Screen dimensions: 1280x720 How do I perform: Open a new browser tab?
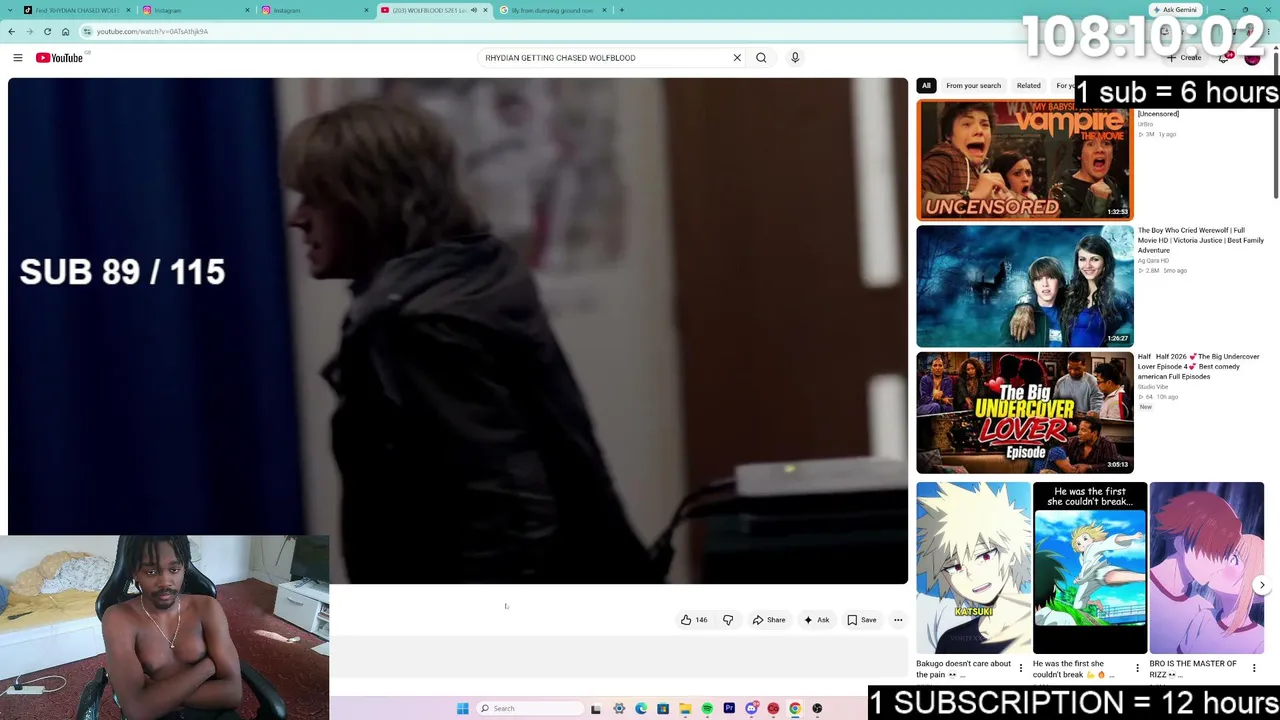click(x=621, y=10)
